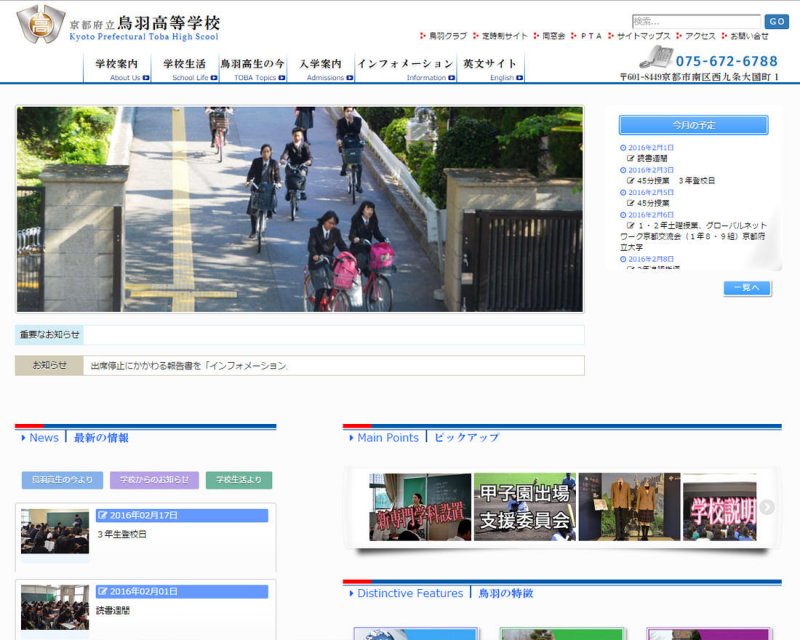Viewport: 800px width, 640px height.
Task: Click the arrow icon beside English
Action: pyautogui.click(x=520, y=78)
